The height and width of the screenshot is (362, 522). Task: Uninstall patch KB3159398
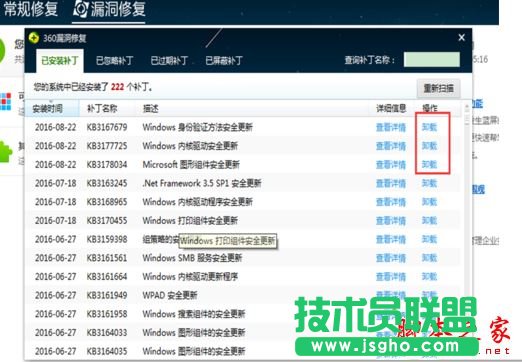tap(429, 239)
